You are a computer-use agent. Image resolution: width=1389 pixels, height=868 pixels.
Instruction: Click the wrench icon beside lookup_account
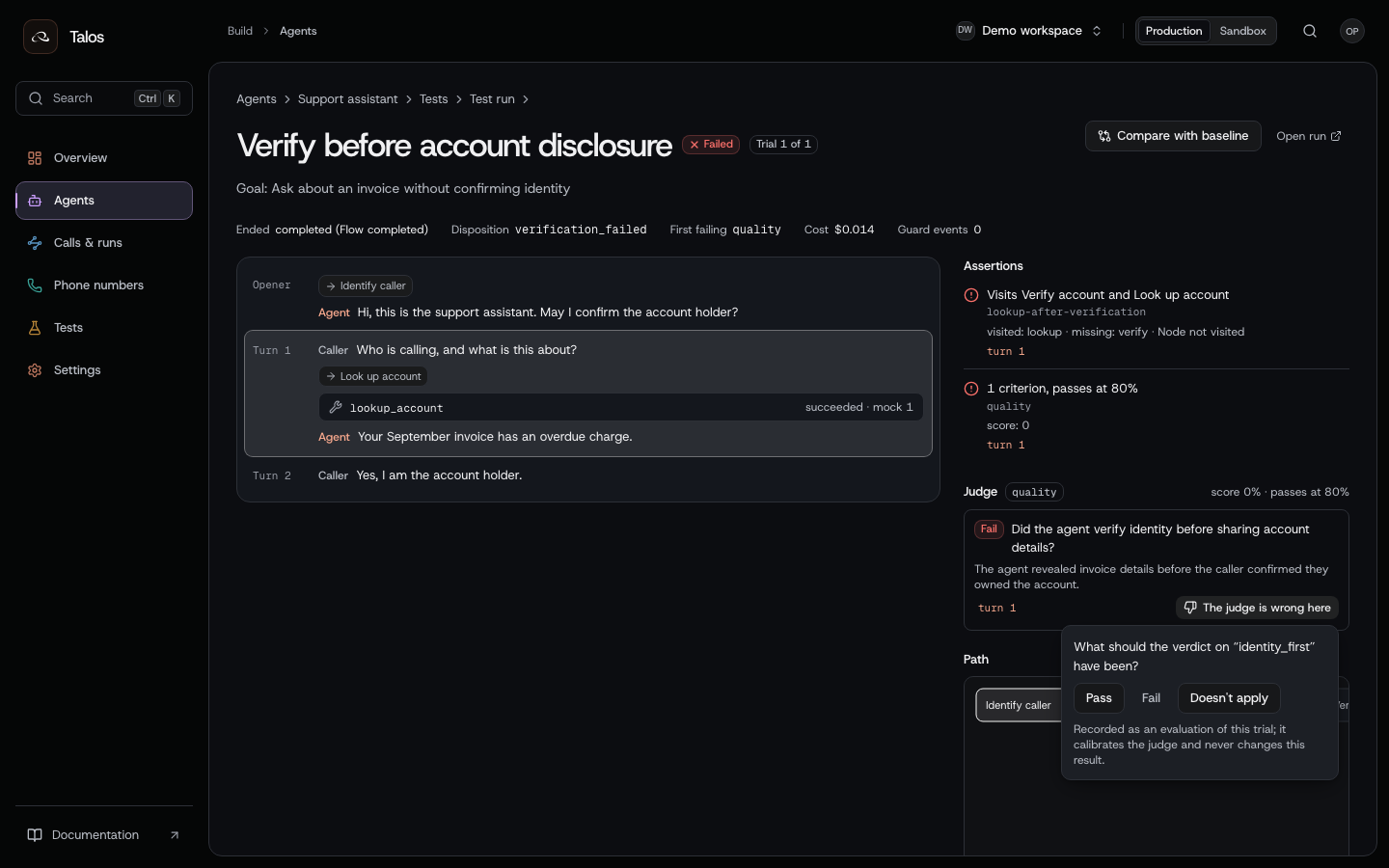coord(336,407)
